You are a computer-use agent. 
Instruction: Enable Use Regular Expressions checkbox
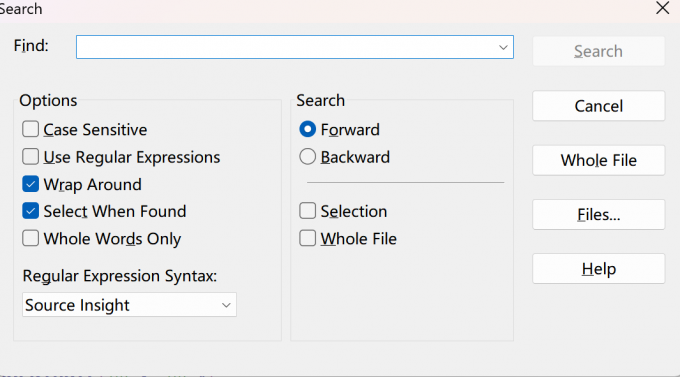coord(30,157)
